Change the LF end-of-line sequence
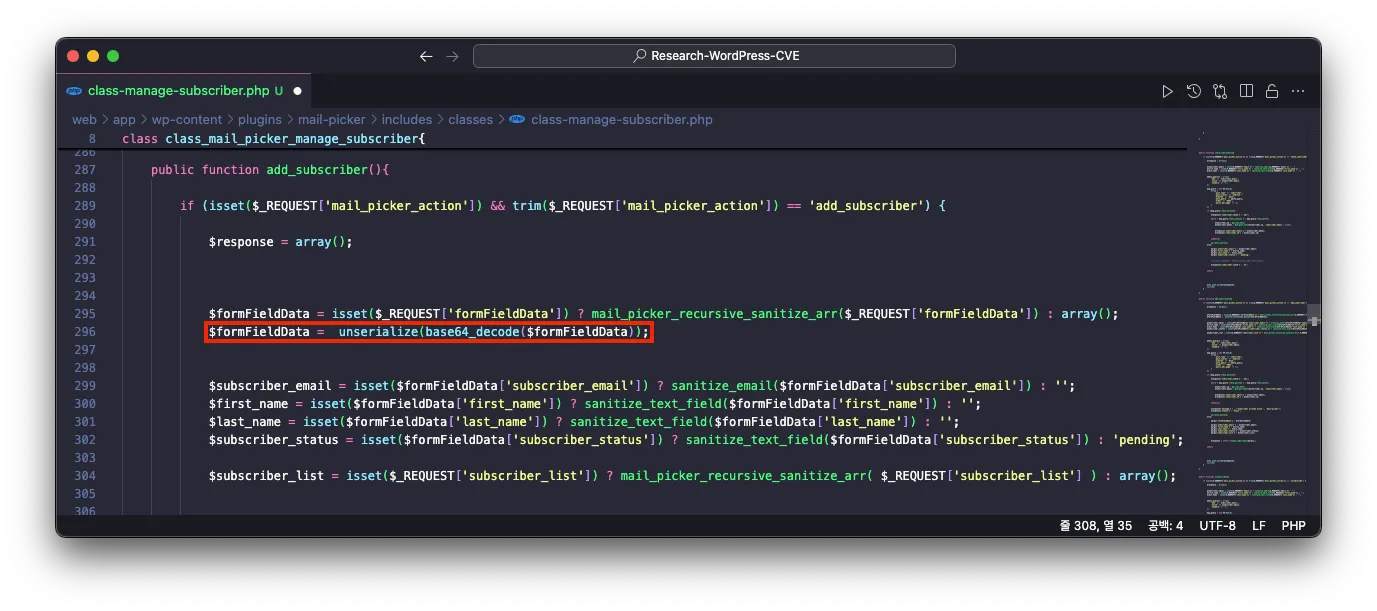The width and height of the screenshot is (1377, 611). 1259,526
